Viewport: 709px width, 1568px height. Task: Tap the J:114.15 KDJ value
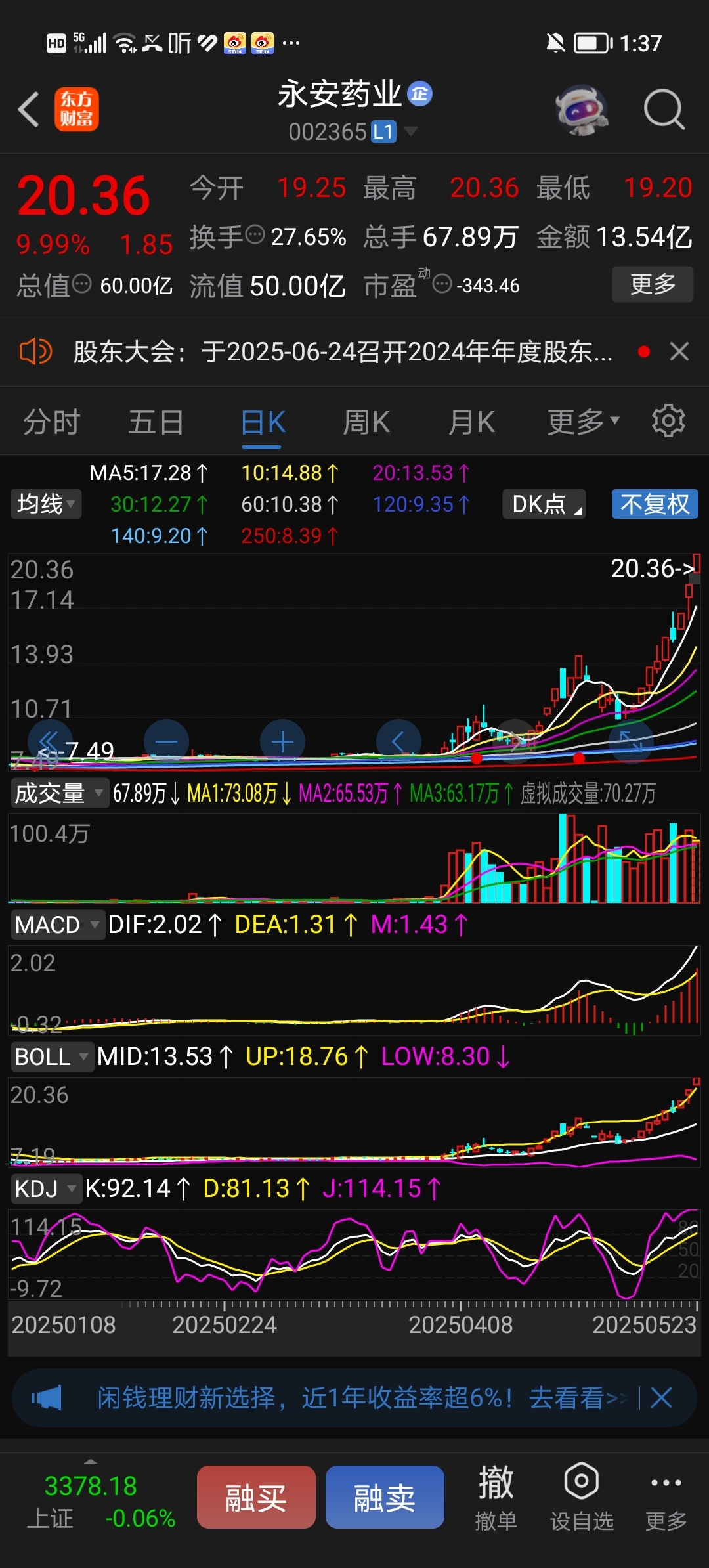[x=381, y=1188]
